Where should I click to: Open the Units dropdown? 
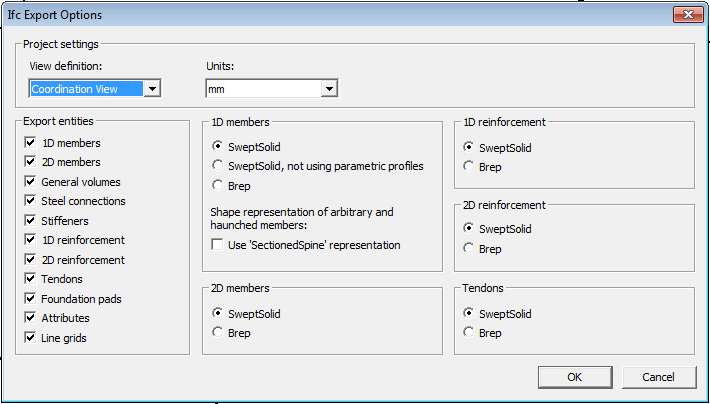(x=328, y=89)
